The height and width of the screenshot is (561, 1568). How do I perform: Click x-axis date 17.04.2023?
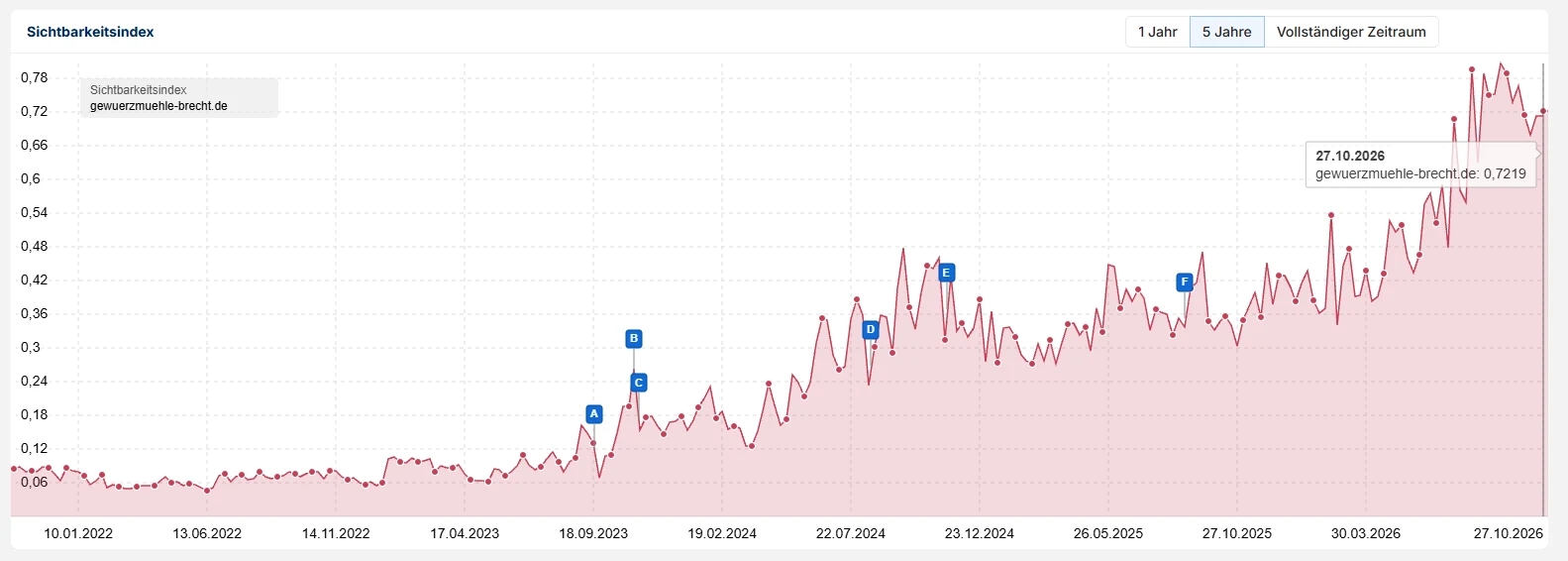[x=465, y=533]
